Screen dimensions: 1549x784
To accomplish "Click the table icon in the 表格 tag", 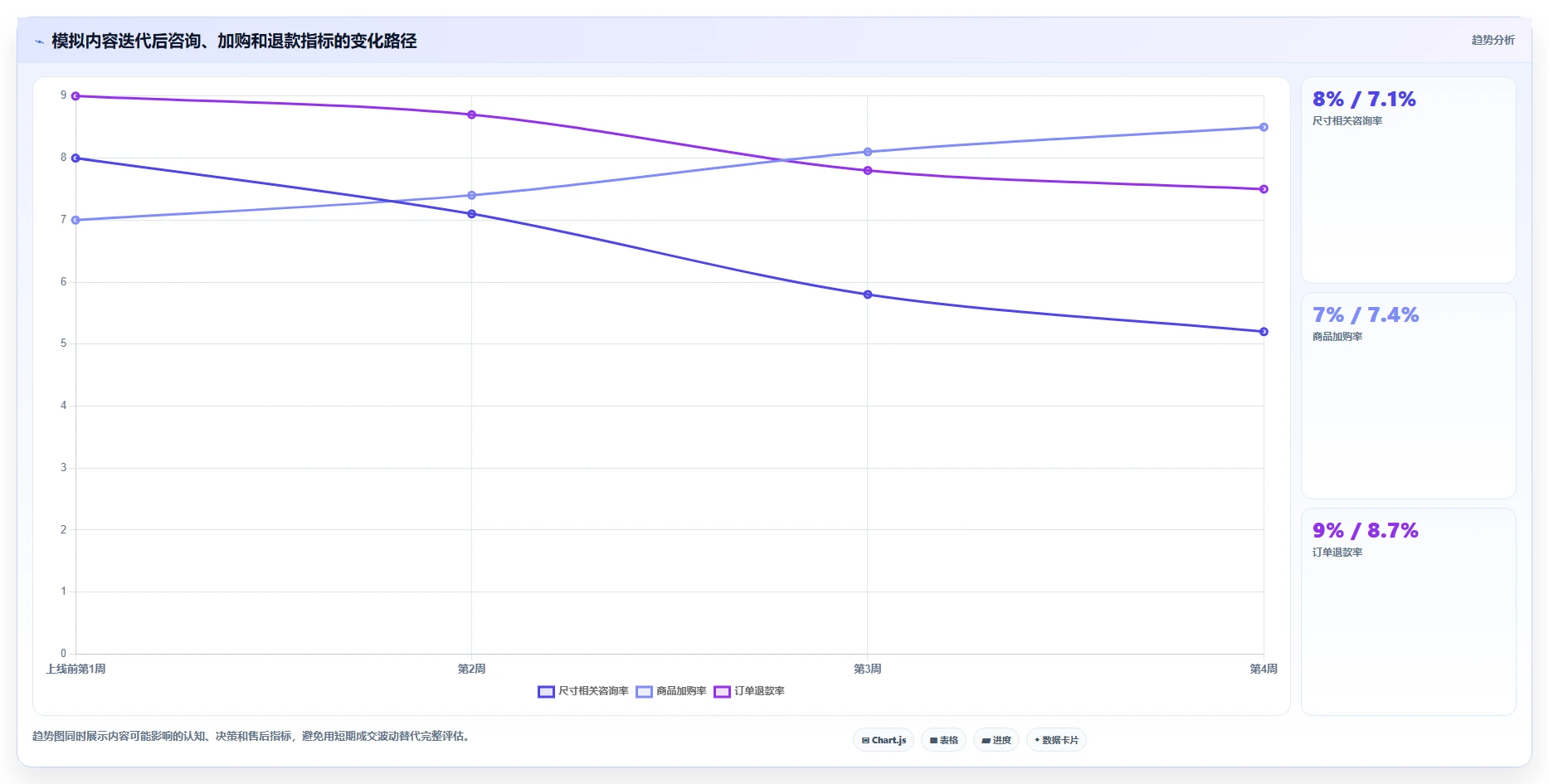I will pyautogui.click(x=933, y=740).
